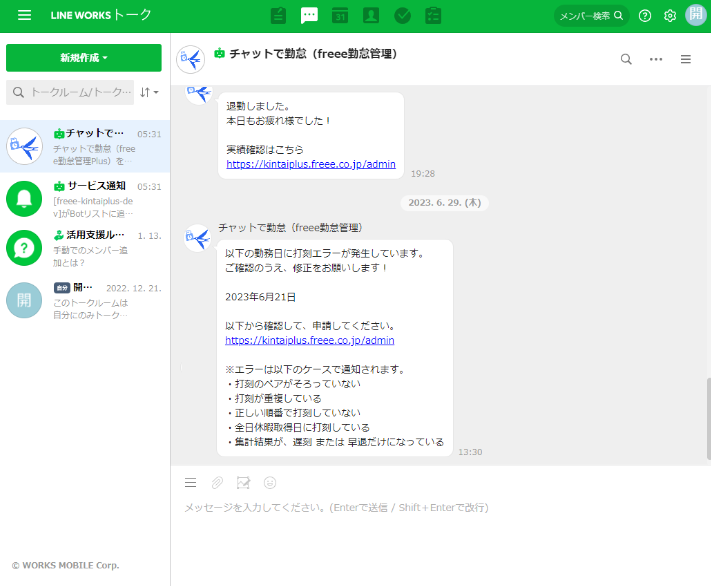Click the 2023年6月21日 text in message
711x586 pixels.
point(261,297)
